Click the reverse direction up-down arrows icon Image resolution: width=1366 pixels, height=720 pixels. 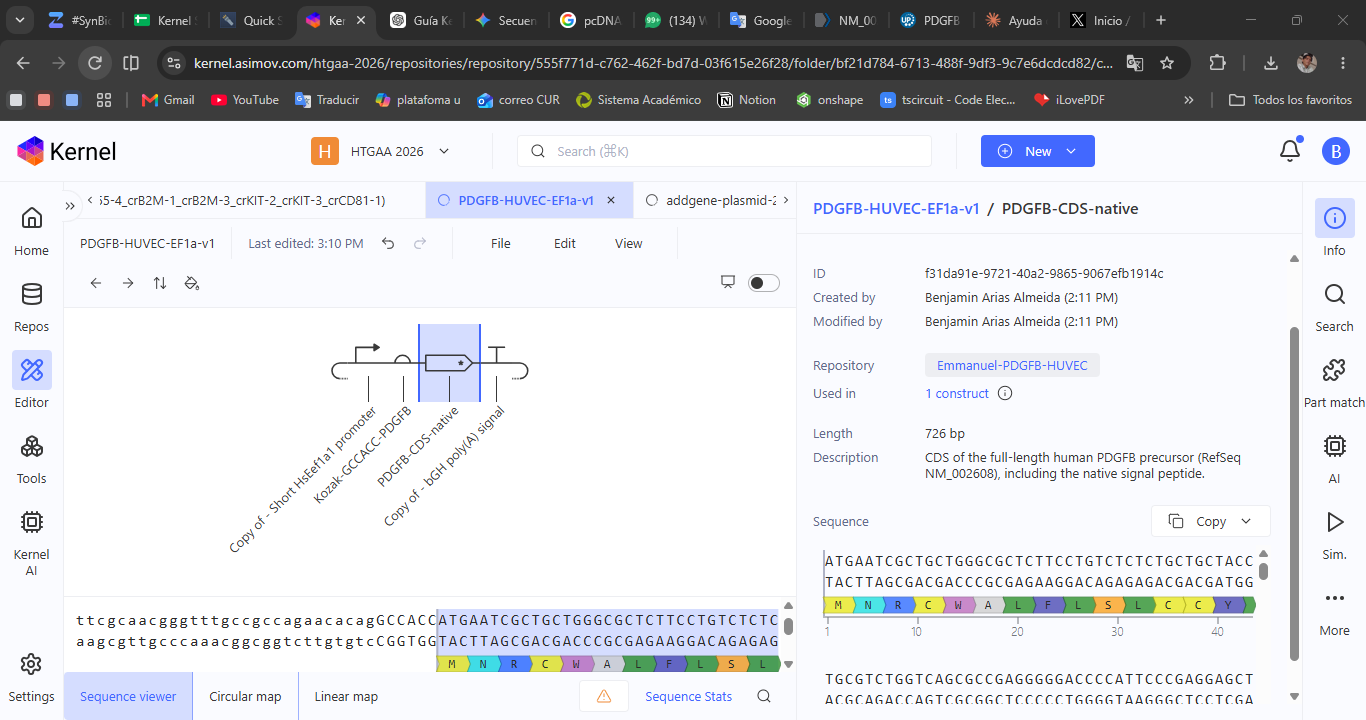point(160,283)
